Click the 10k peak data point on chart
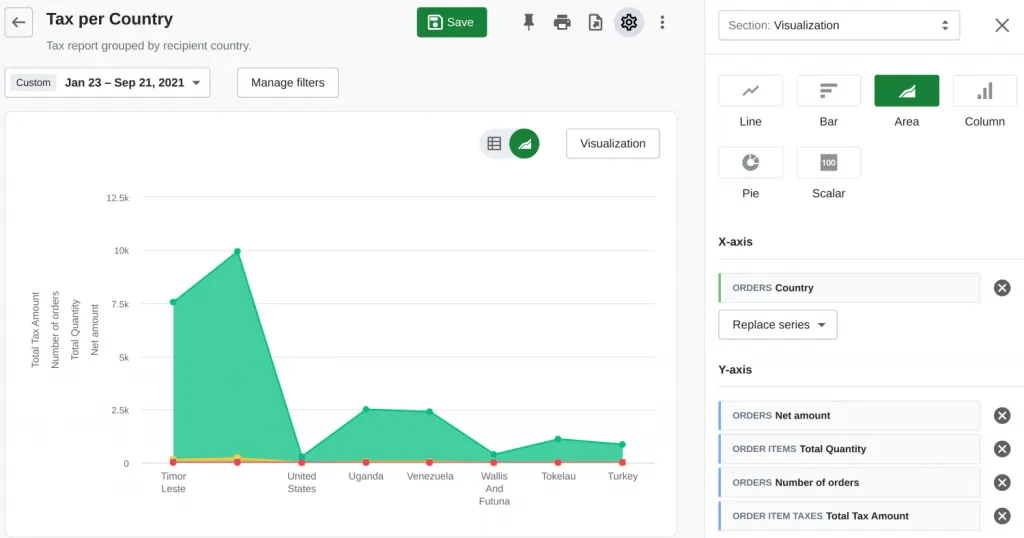Screen dimensions: 1024x538 point(237,251)
